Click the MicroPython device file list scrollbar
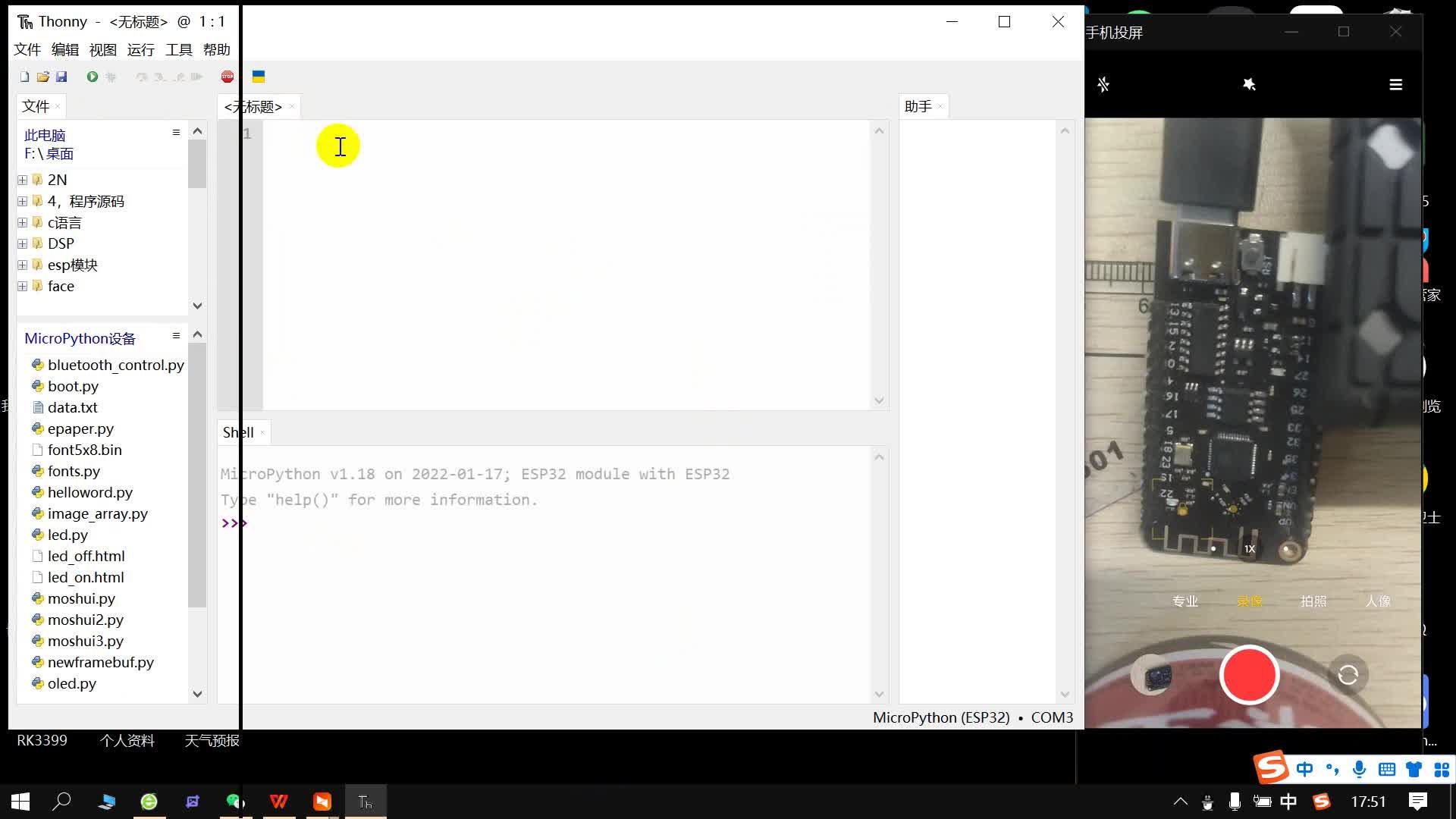 click(197, 474)
